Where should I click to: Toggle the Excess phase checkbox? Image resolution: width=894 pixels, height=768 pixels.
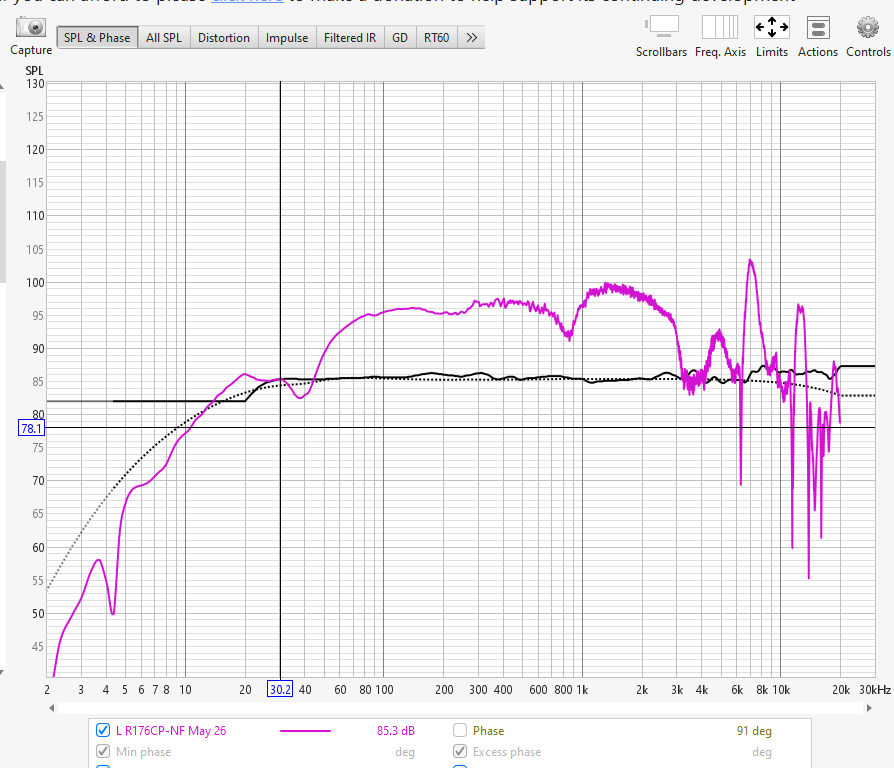point(460,752)
